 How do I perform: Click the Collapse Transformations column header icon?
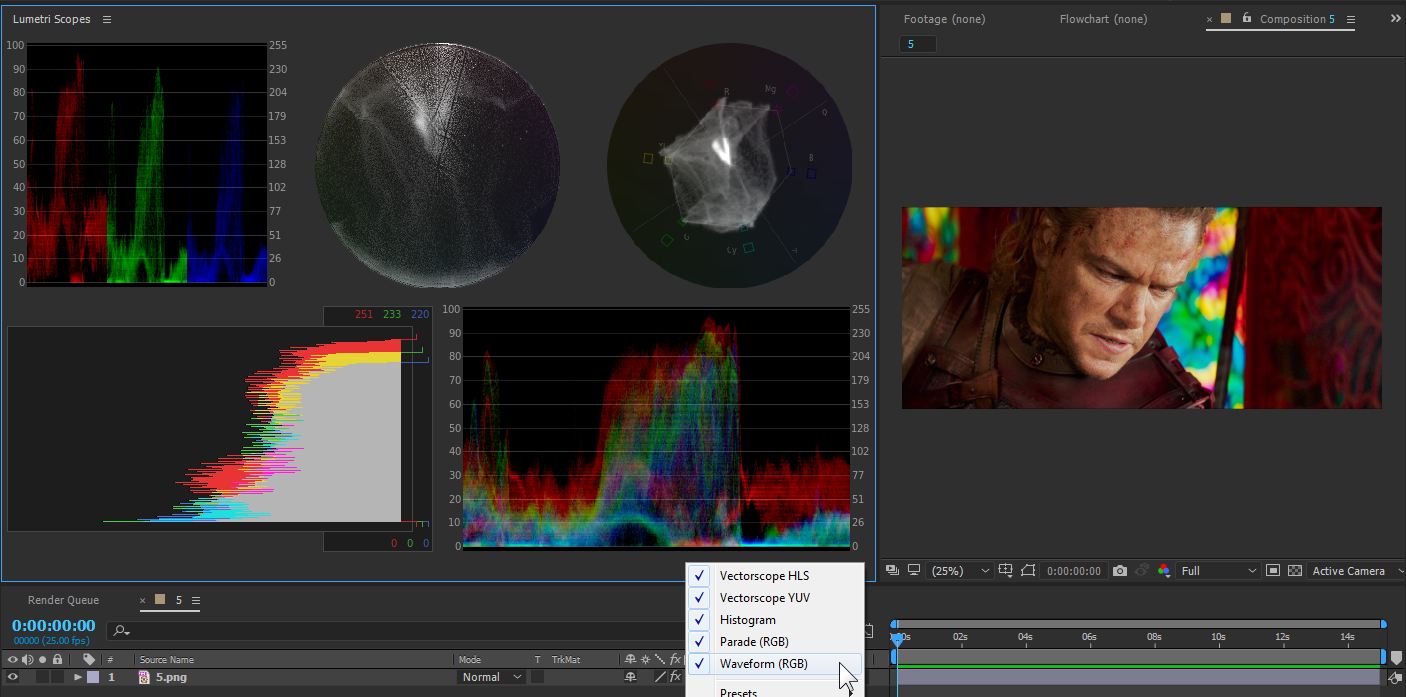[x=645, y=660]
